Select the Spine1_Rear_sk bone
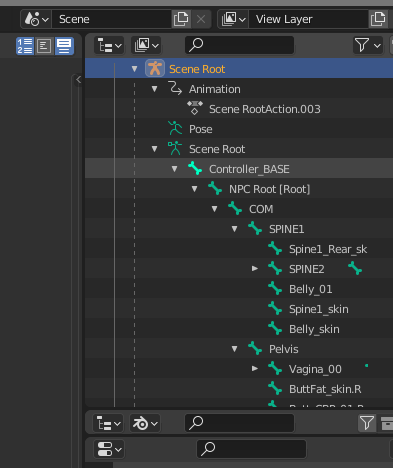 [328, 249]
